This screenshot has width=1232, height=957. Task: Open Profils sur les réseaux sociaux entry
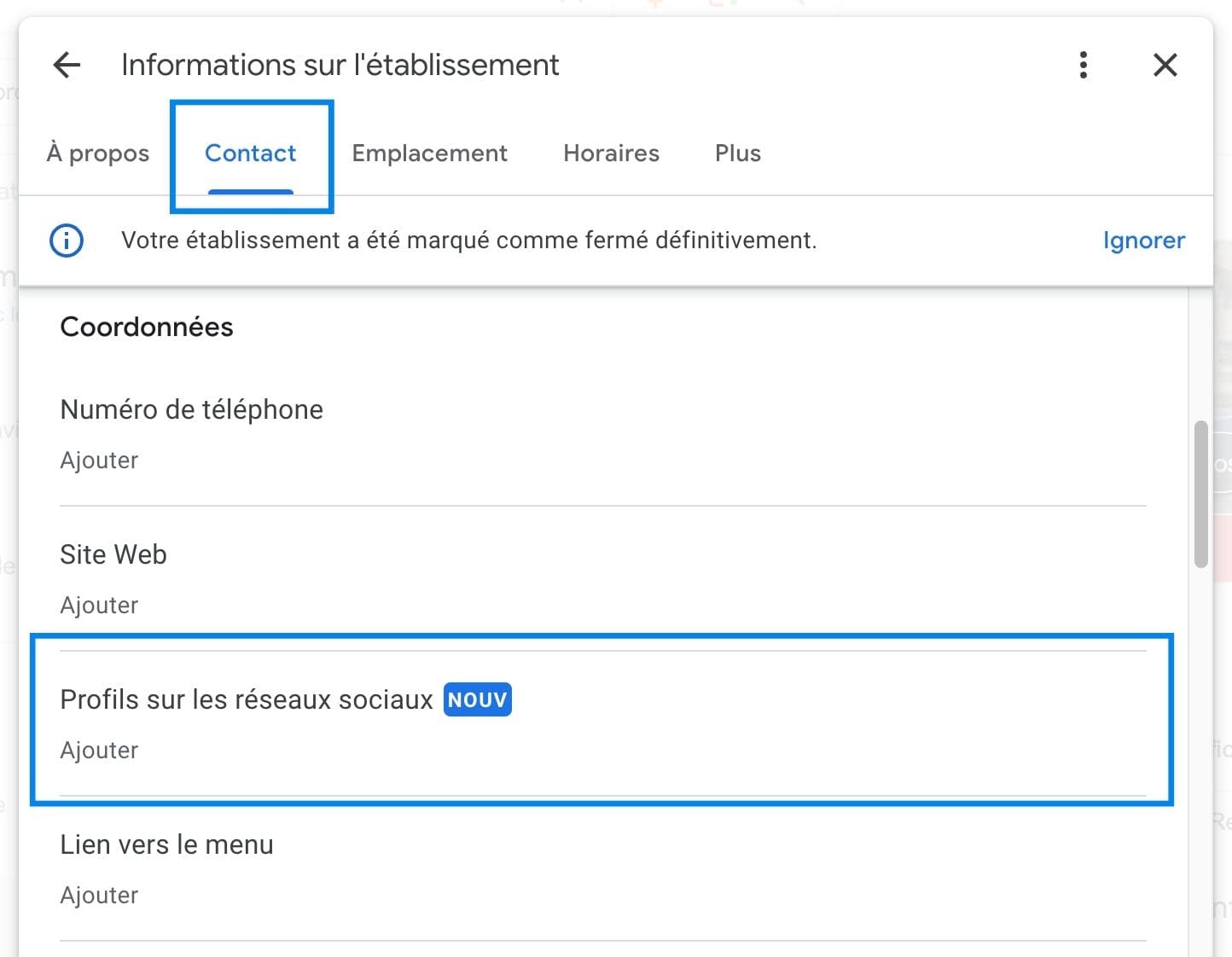pos(602,723)
